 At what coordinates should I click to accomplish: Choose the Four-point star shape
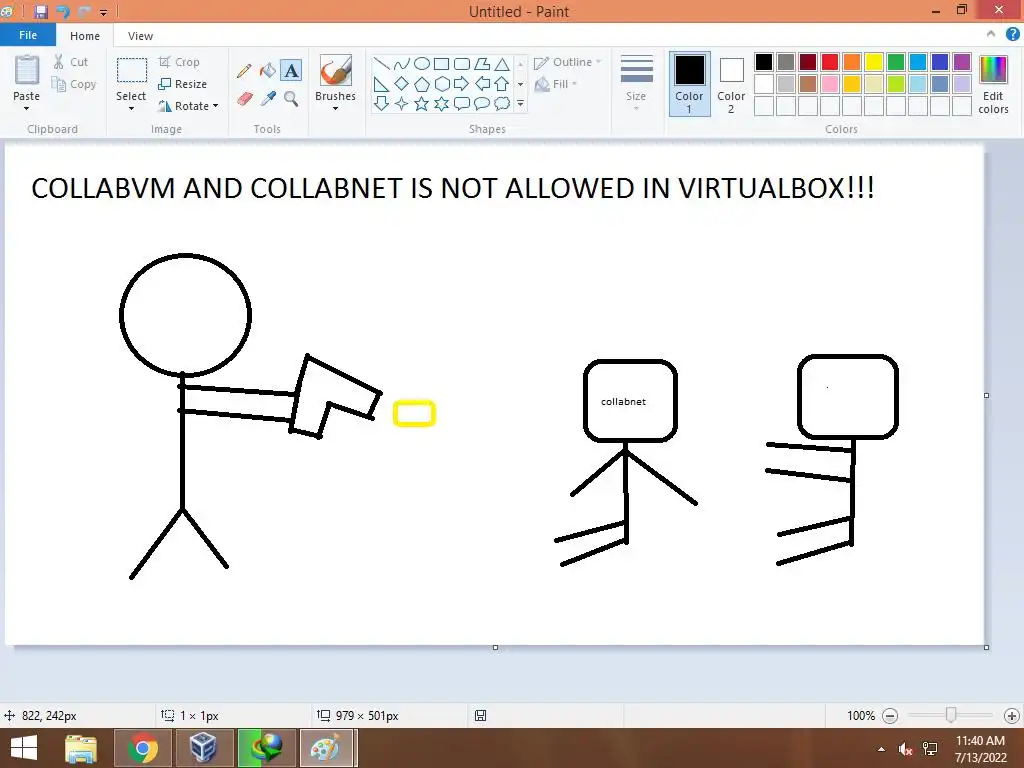pyautogui.click(x=402, y=103)
